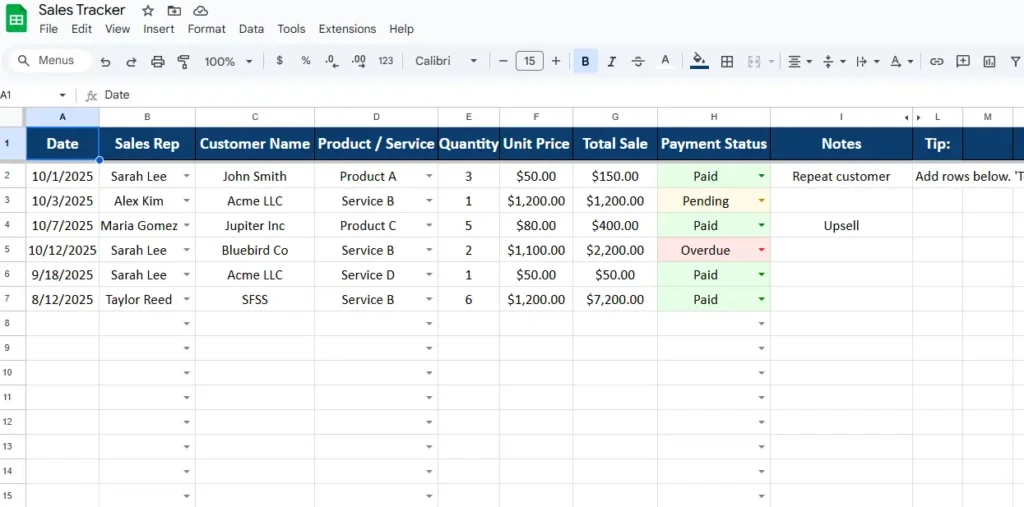Open the File menu
1024x507 pixels.
48,29
